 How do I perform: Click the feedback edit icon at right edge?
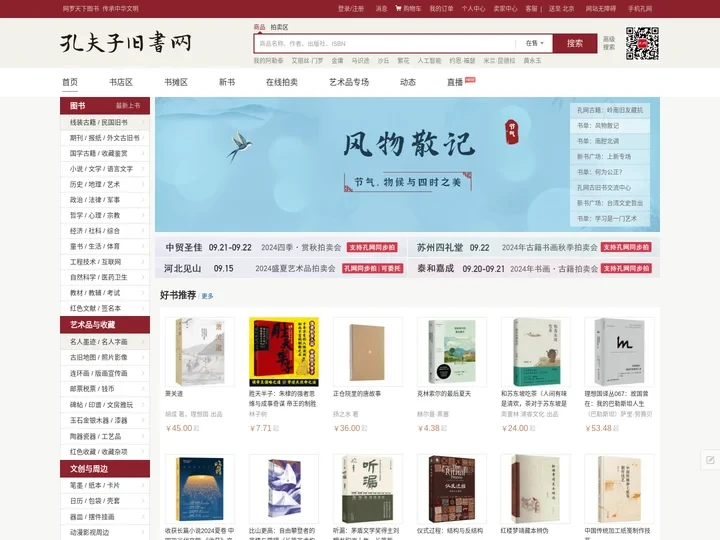click(710, 460)
